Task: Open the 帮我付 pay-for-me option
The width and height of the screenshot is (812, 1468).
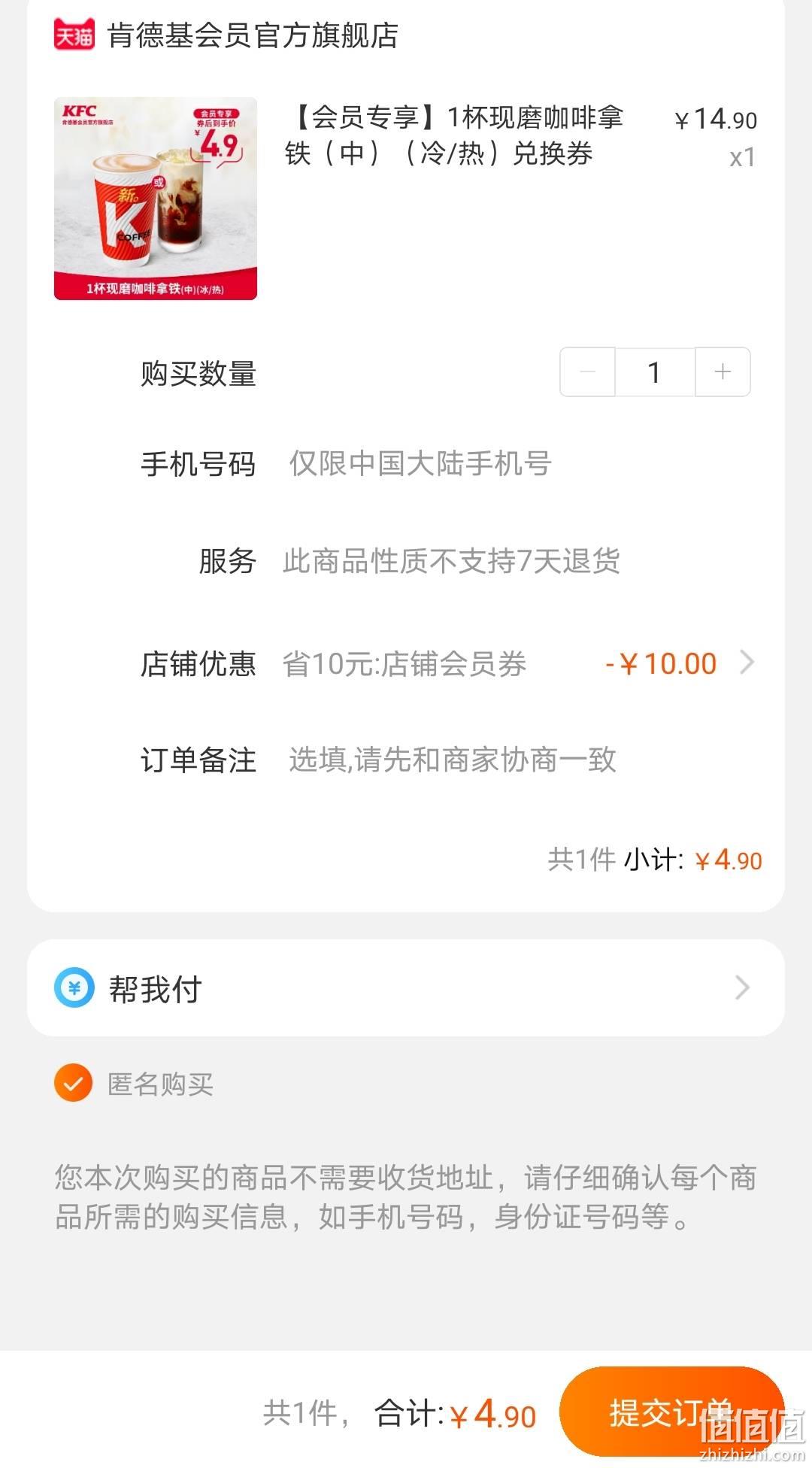Action: click(406, 987)
